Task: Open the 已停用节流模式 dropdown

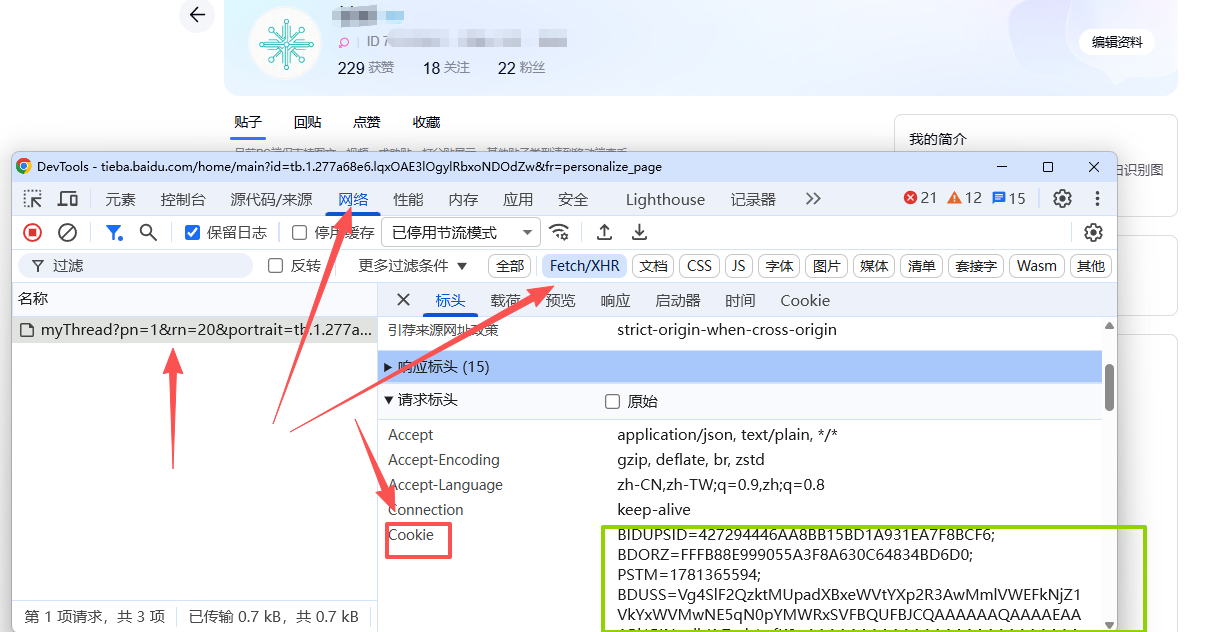Action: pos(461,232)
